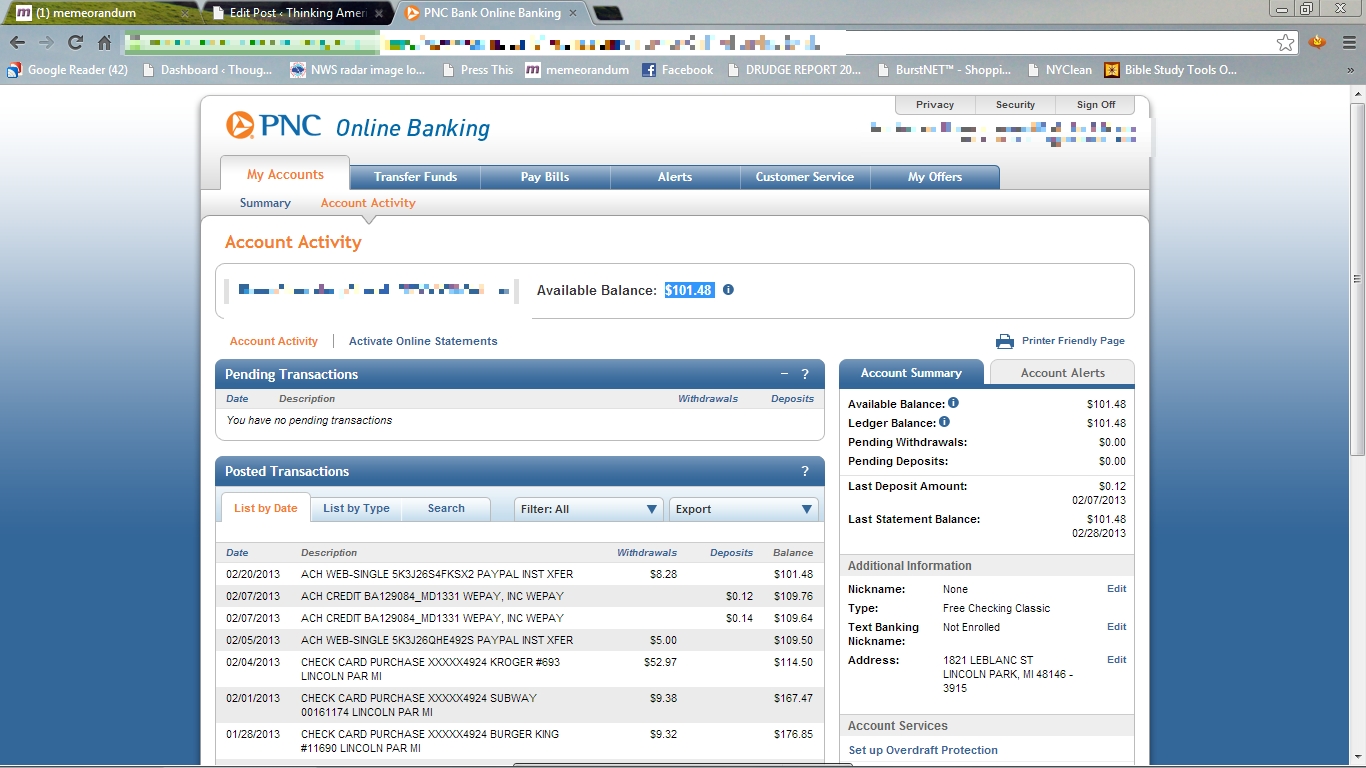Viewport: 1366px width, 768px height.
Task: Open the My Offers tab
Action: click(935, 177)
